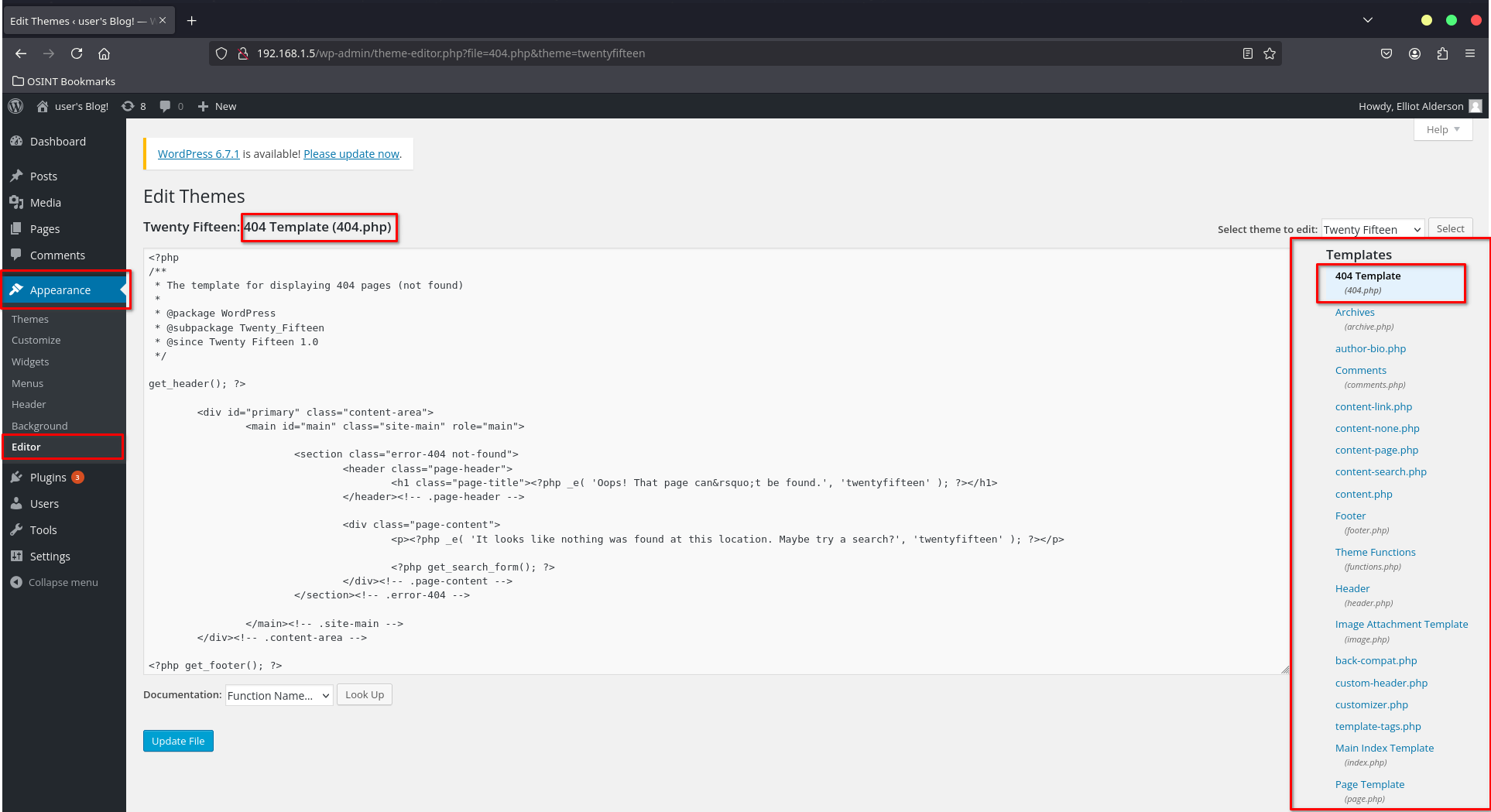
Task: Open Function Name documentation dropdown
Action: tap(279, 695)
